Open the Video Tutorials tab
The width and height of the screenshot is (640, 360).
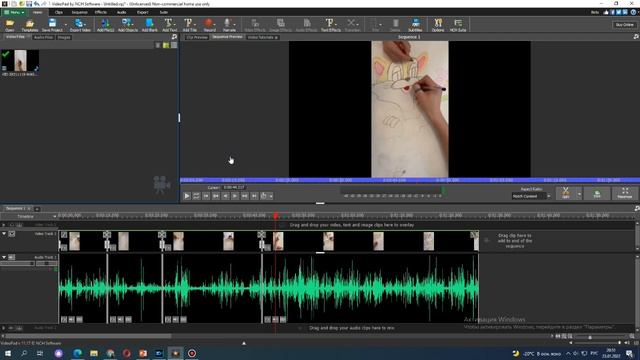(261, 37)
